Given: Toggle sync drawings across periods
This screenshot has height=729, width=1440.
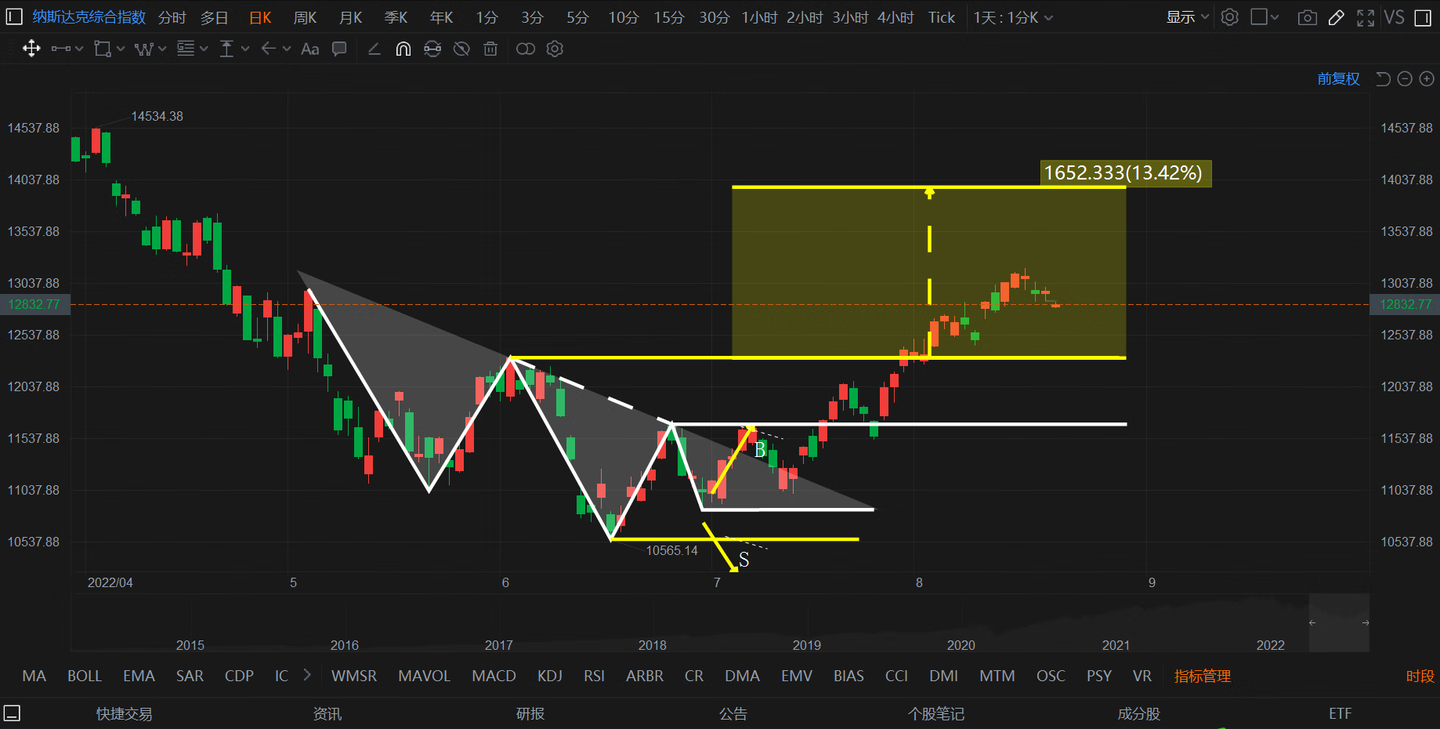Looking at the screenshot, I should pyautogui.click(x=432, y=49).
